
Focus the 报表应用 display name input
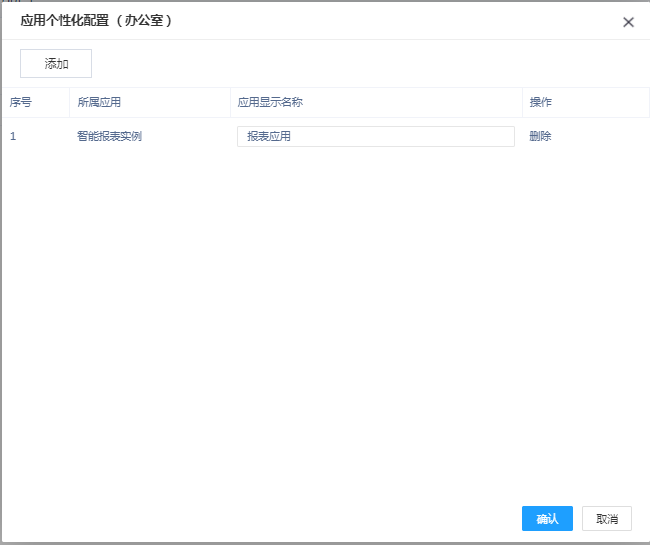tap(375, 136)
